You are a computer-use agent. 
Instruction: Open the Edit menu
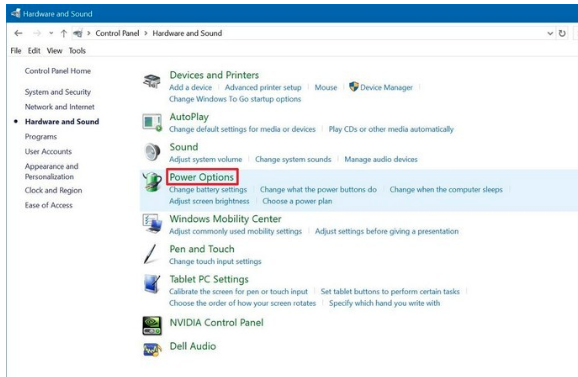[34, 51]
